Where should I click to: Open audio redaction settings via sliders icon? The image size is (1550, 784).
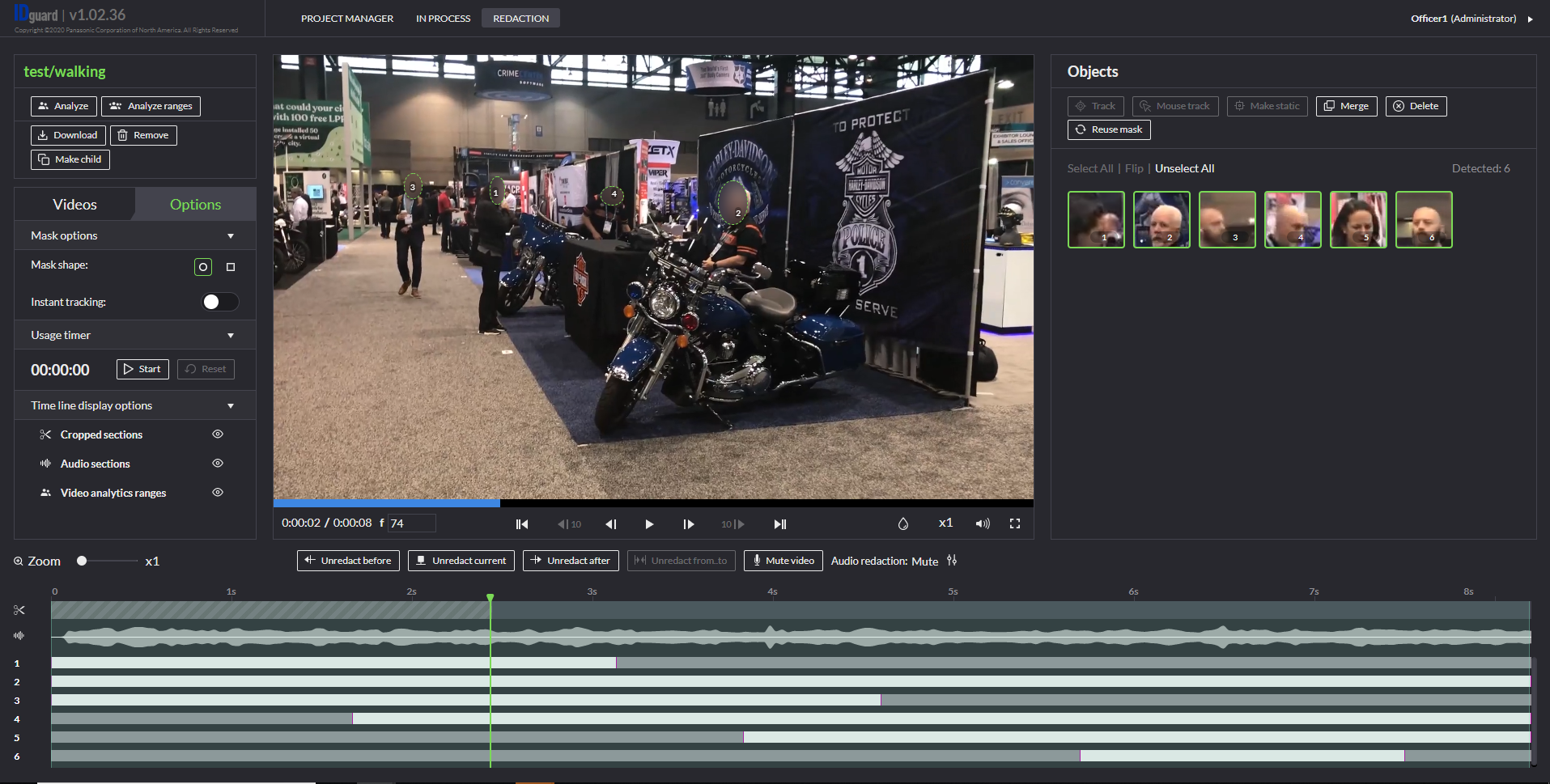[953, 560]
